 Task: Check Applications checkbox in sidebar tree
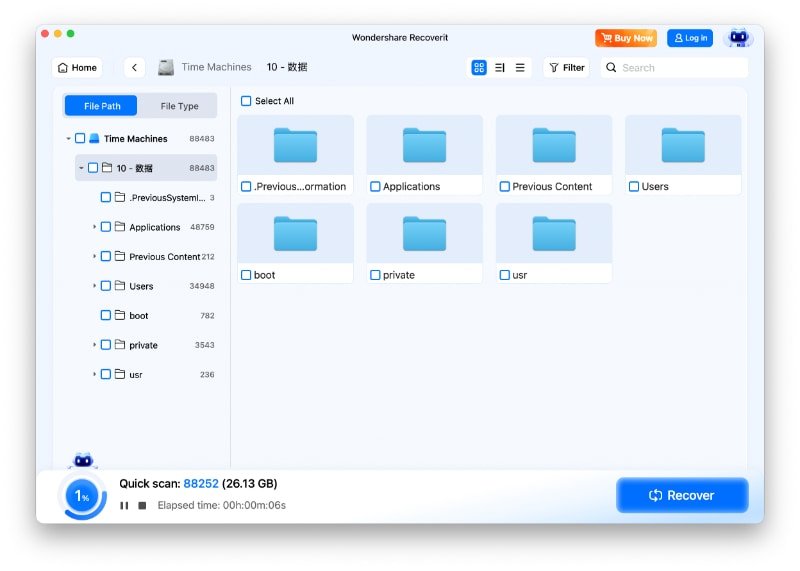tap(106, 227)
